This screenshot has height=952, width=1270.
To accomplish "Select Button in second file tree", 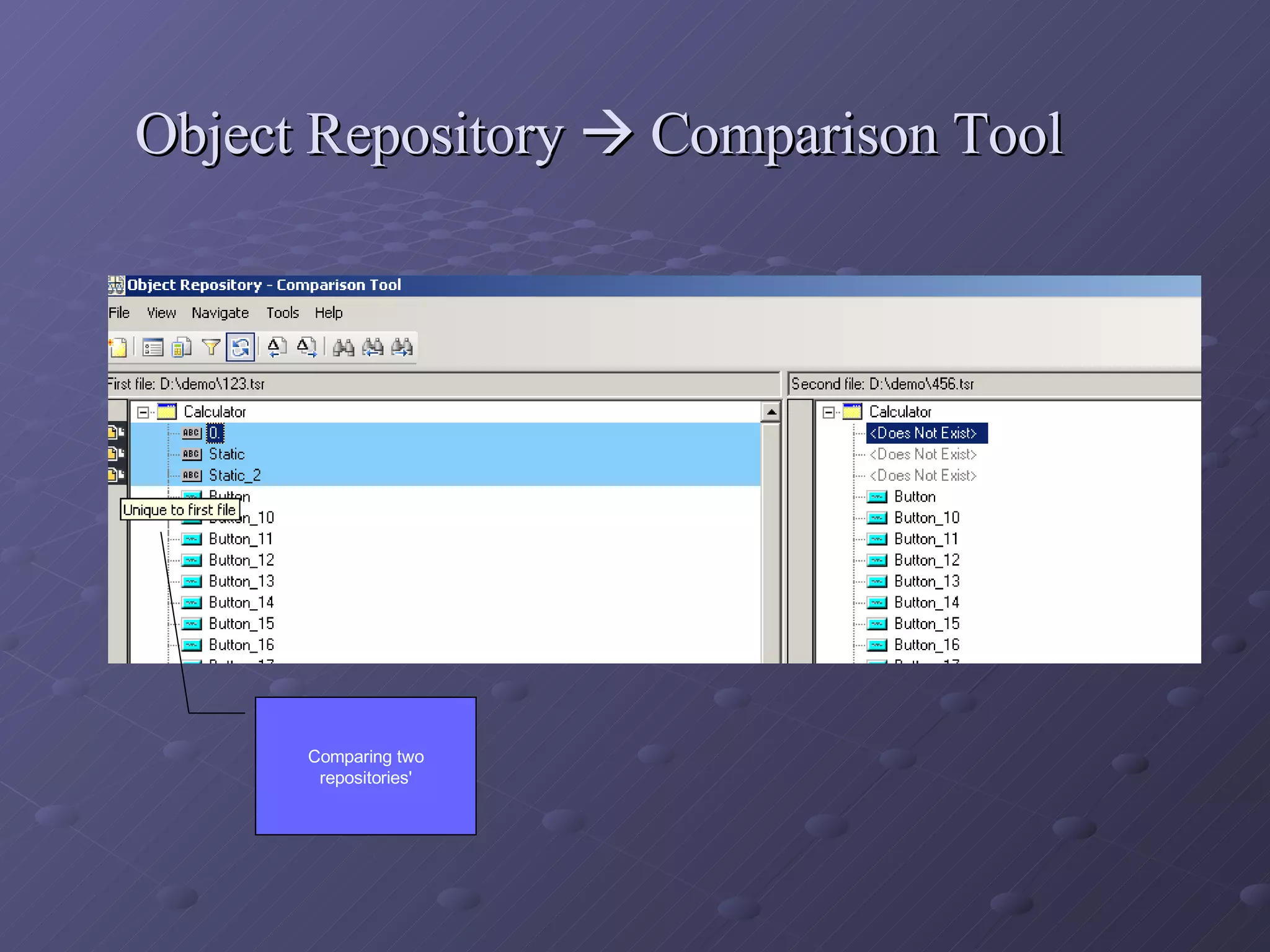I will tap(915, 497).
